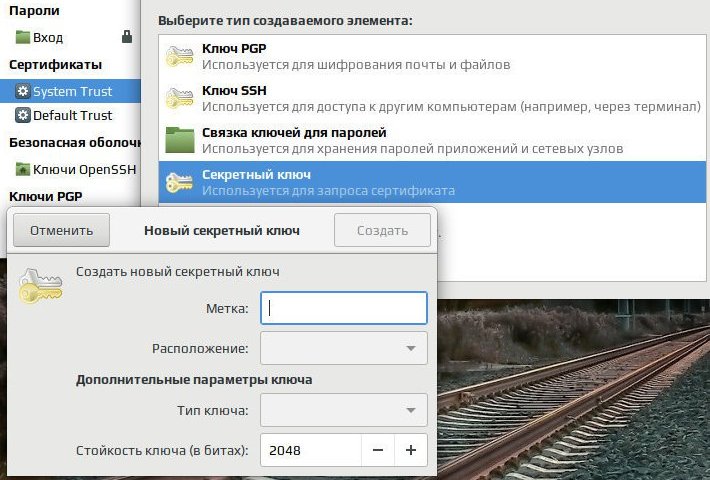Open the Тип ключа dropdown
Viewport: 710px width, 480px height.
coord(344,410)
